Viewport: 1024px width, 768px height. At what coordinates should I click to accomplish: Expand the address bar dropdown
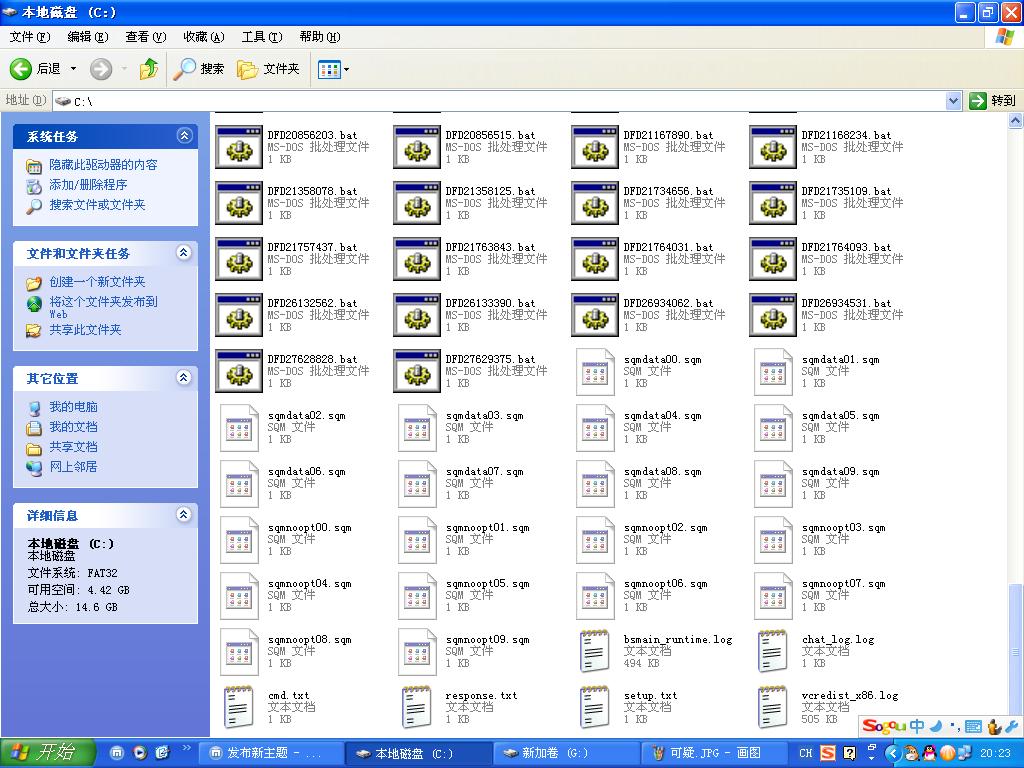coord(953,101)
